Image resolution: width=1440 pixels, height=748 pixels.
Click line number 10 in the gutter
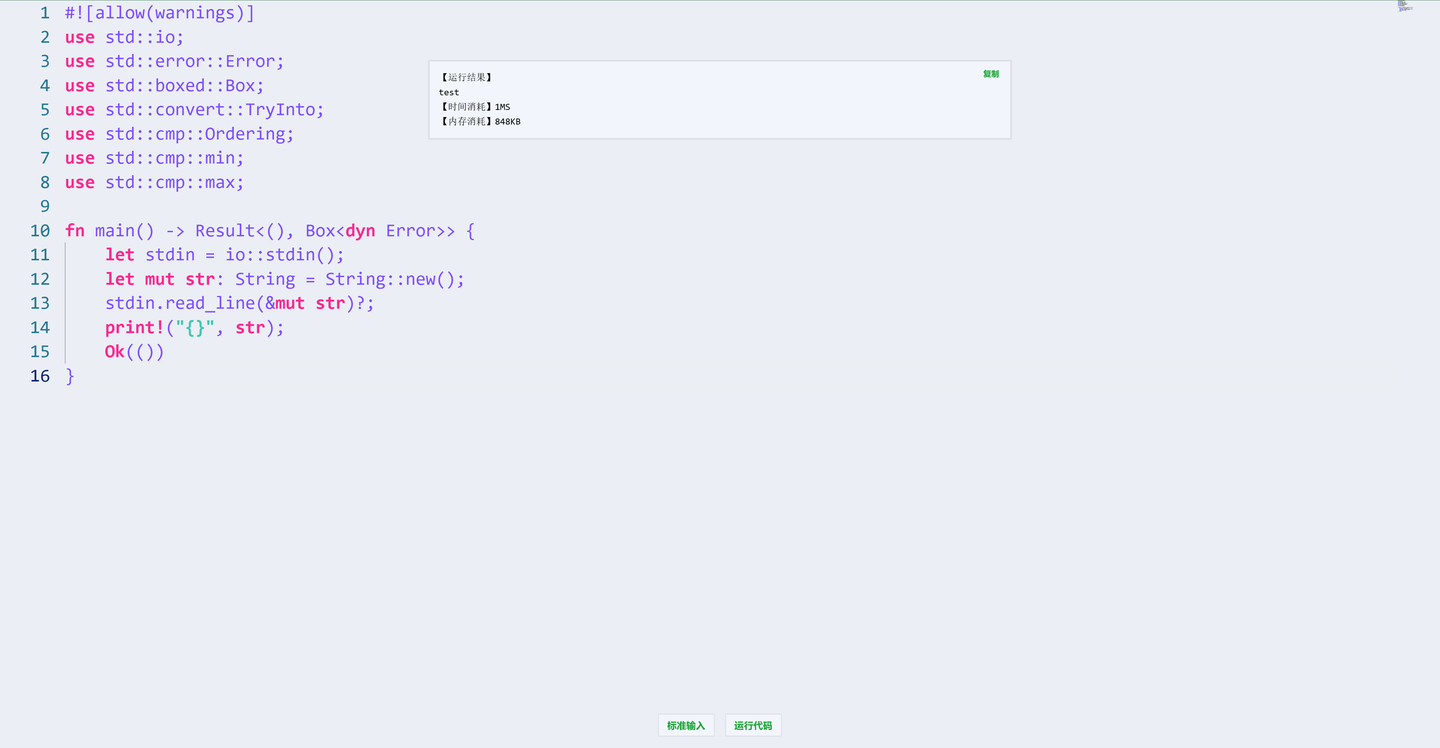point(40,230)
